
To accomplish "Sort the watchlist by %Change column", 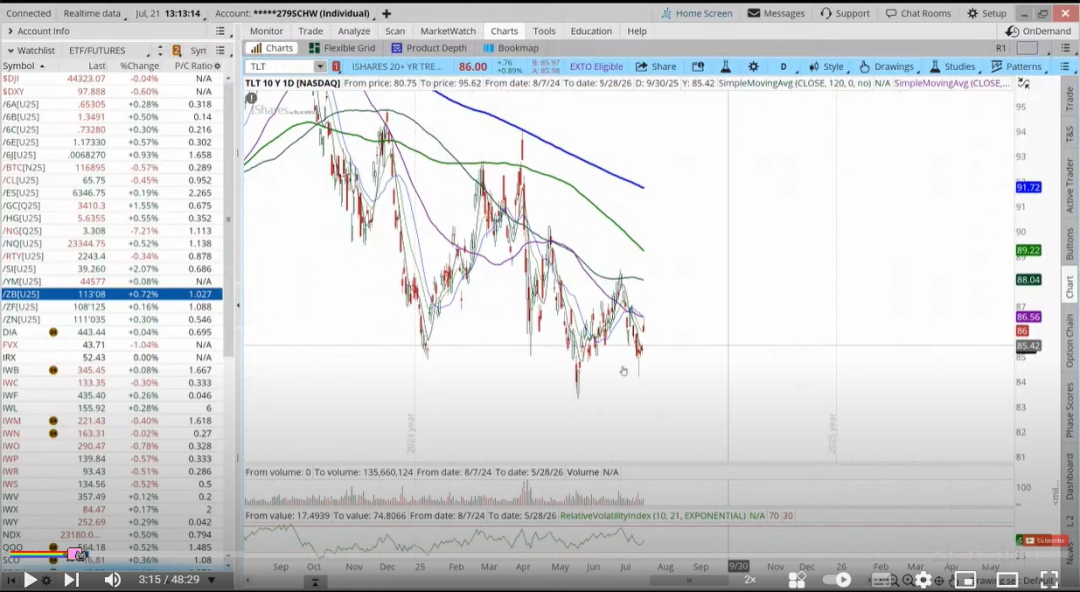I will pyautogui.click(x=139, y=65).
